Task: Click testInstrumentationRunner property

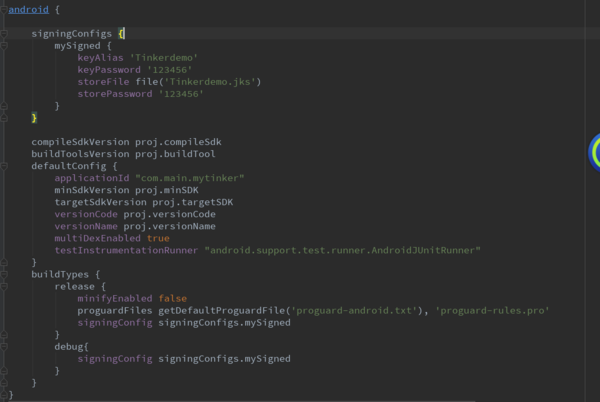Action: 126,250
